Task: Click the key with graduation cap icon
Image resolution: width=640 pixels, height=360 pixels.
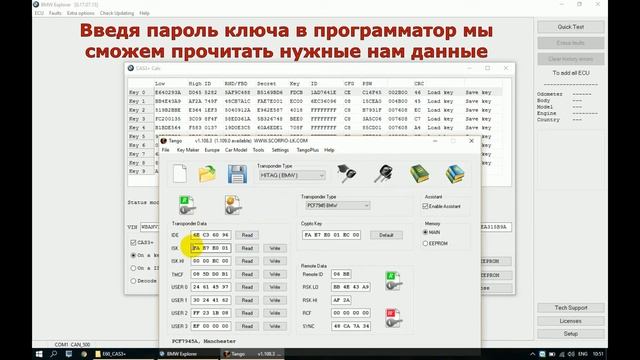Action: coord(347,173)
